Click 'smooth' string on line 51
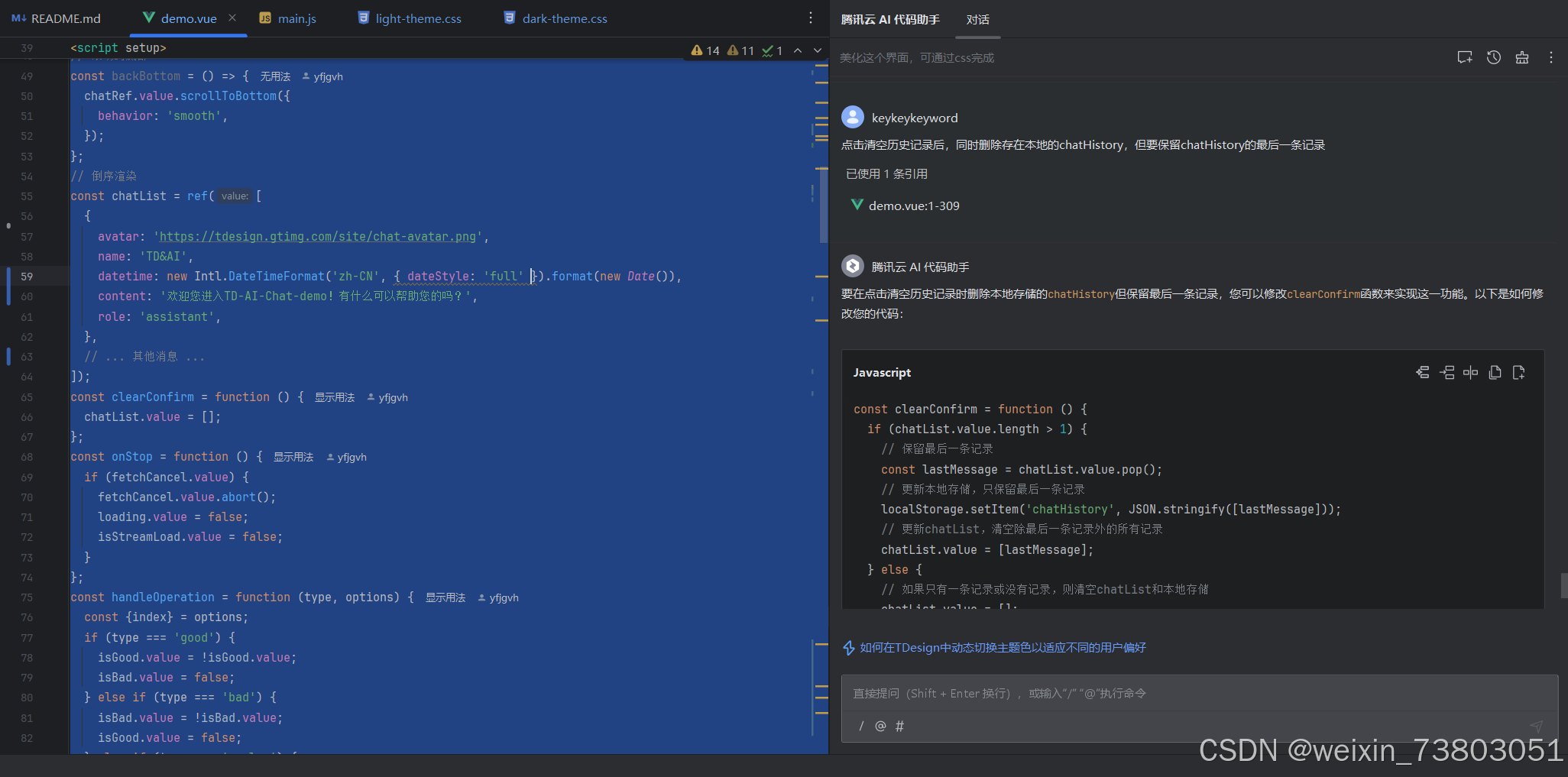This screenshot has width=1568, height=777. point(195,116)
